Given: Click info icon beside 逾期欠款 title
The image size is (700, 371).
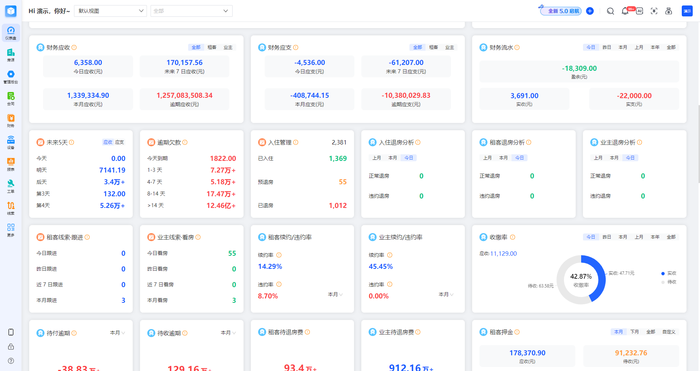Looking at the screenshot, I should tap(185, 142).
